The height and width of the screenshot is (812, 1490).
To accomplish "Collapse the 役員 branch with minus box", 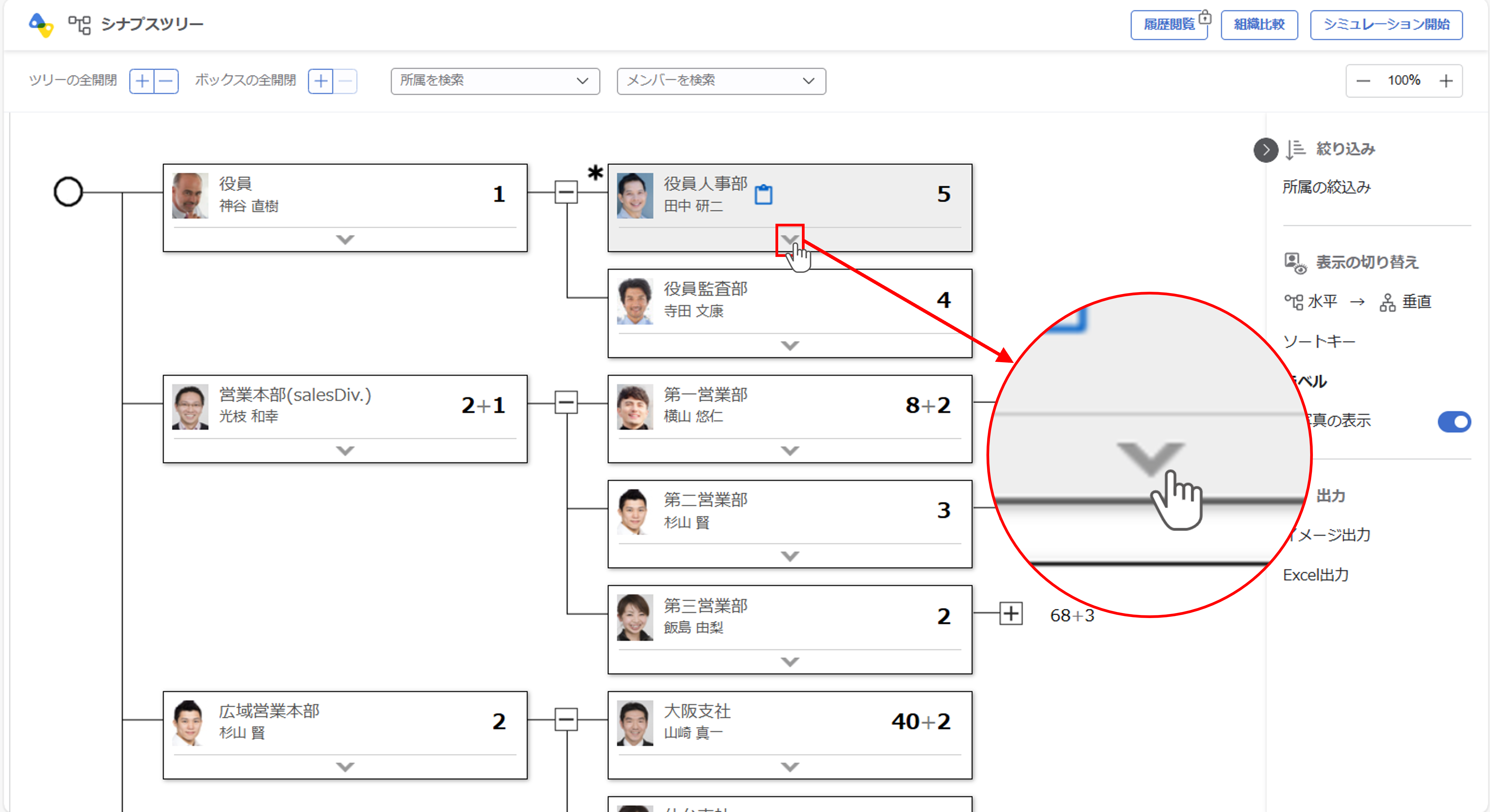I will pos(566,192).
